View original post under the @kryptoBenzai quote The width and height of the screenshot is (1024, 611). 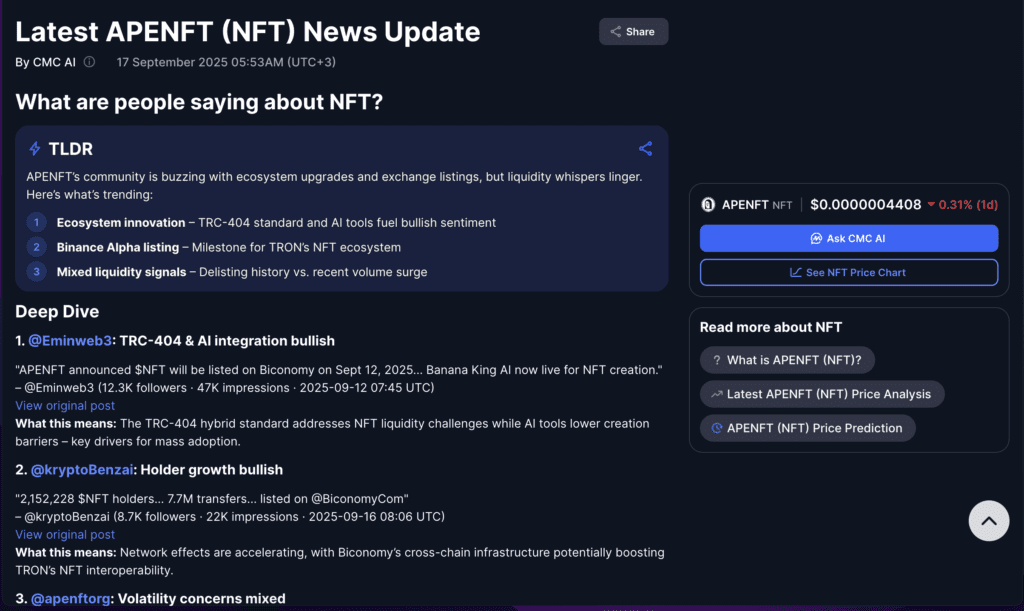[x=65, y=535]
